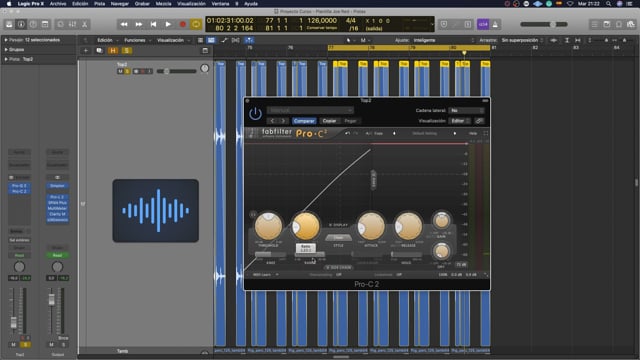The width and height of the screenshot is (640, 360).
Task: Click the Fast Forward transport button
Action: [139, 24]
